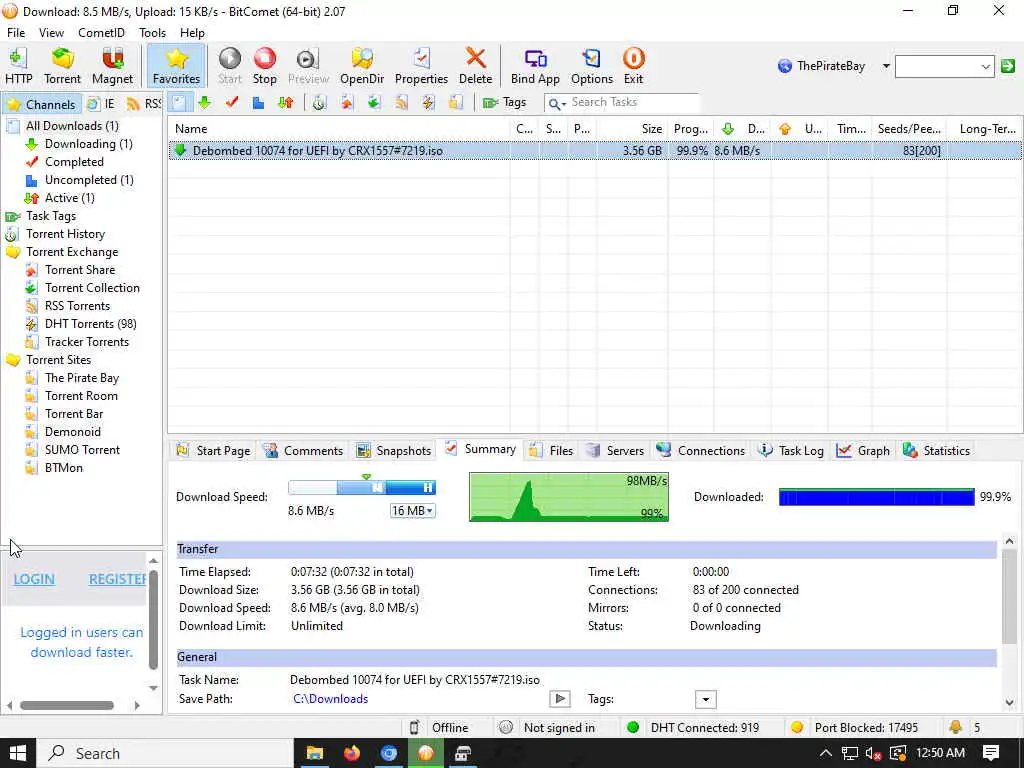Image resolution: width=1024 pixels, height=768 pixels.
Task: Delete the selected task via red X
Action: 475,66
